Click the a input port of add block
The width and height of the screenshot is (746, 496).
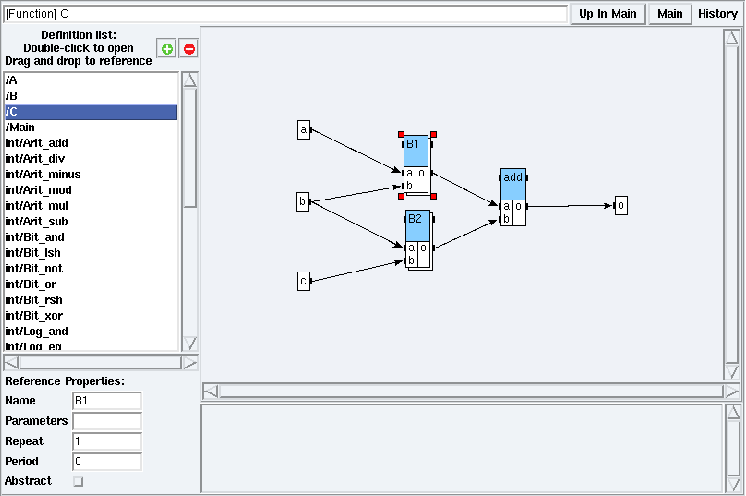pyautogui.click(x=507, y=206)
